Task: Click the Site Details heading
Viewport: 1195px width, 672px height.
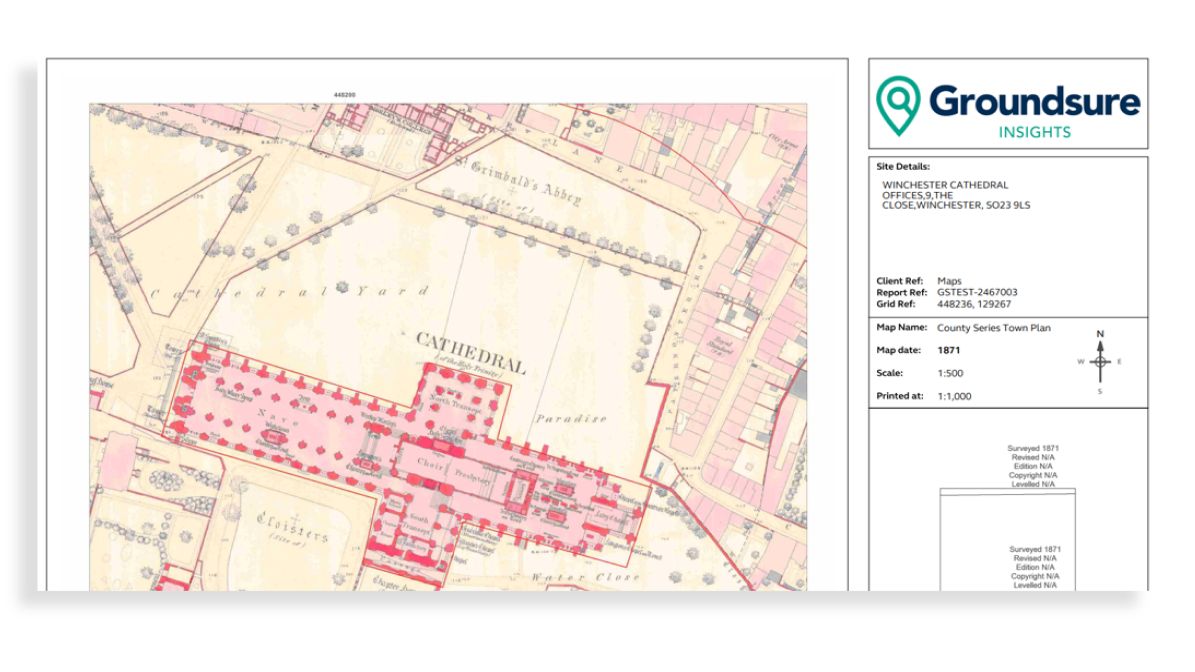Action: pyautogui.click(x=903, y=167)
